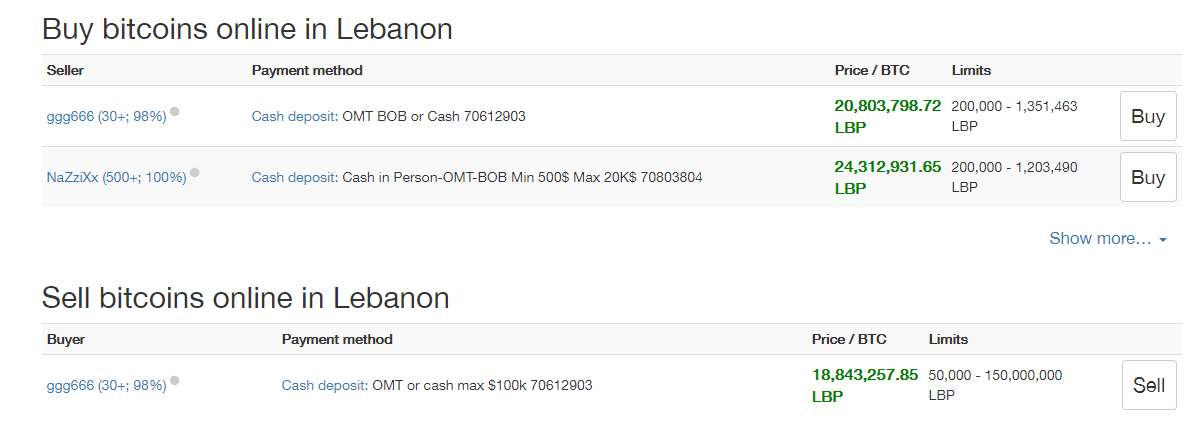This screenshot has width=1195, height=437.
Task: Expand the Show more listings arrow
Action: [x=1163, y=239]
